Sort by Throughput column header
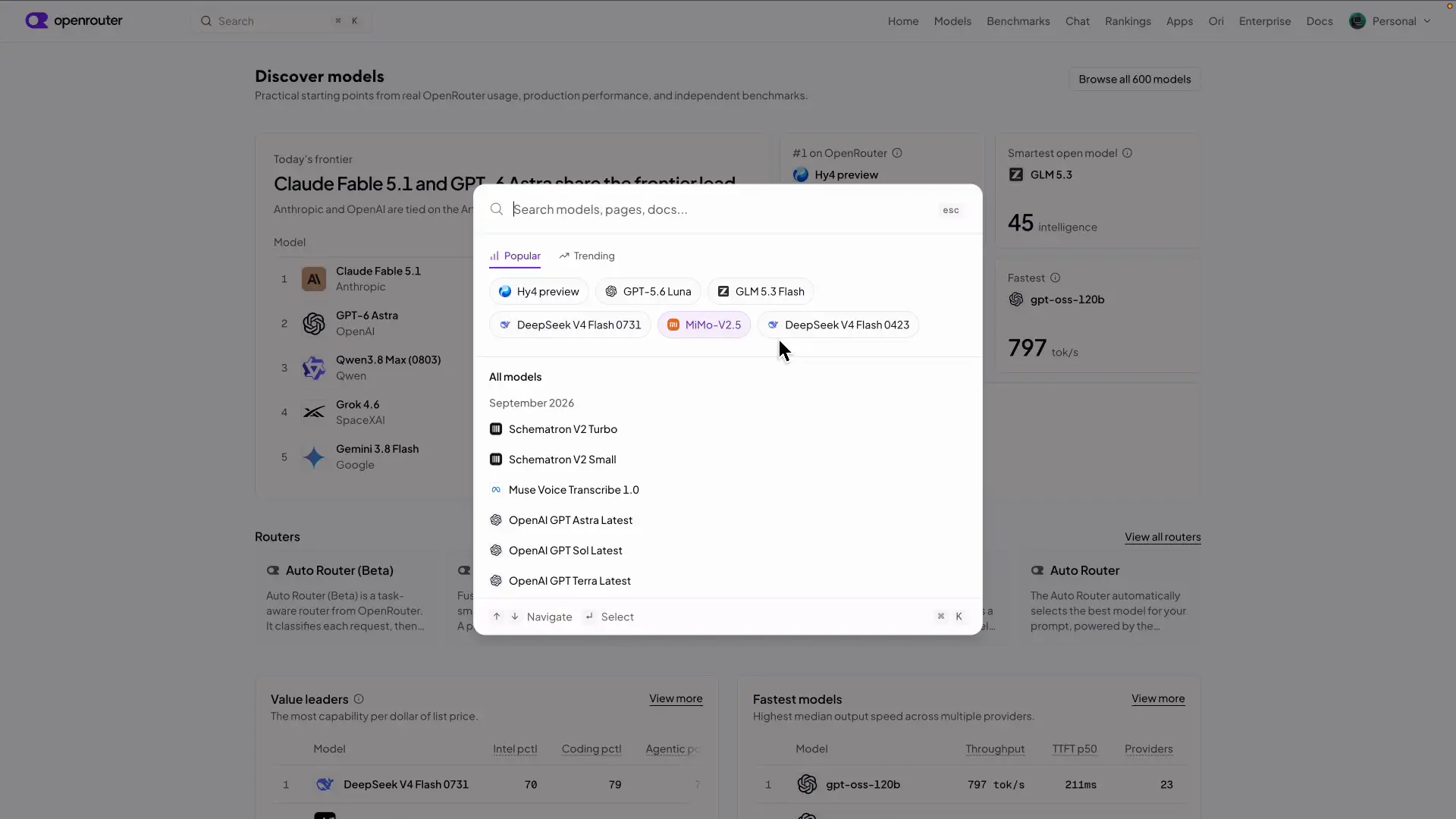Image resolution: width=1456 pixels, height=819 pixels. (995, 749)
